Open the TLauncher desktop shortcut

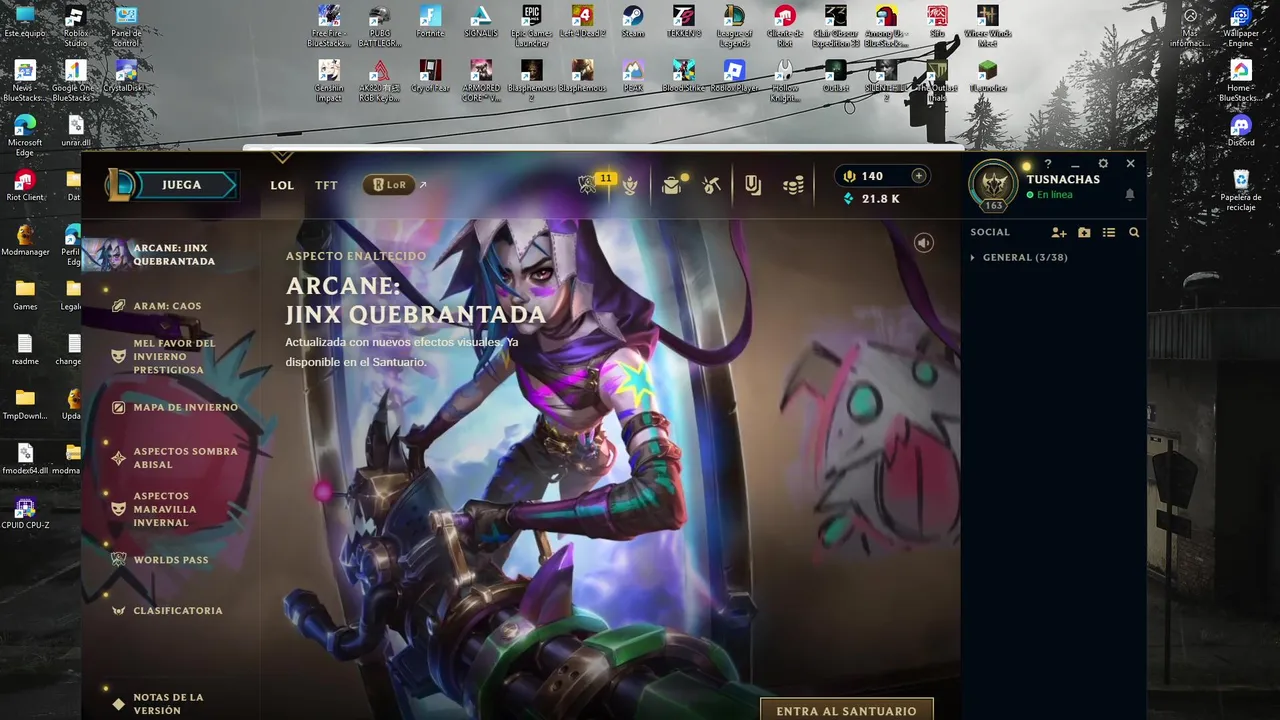click(x=987, y=77)
